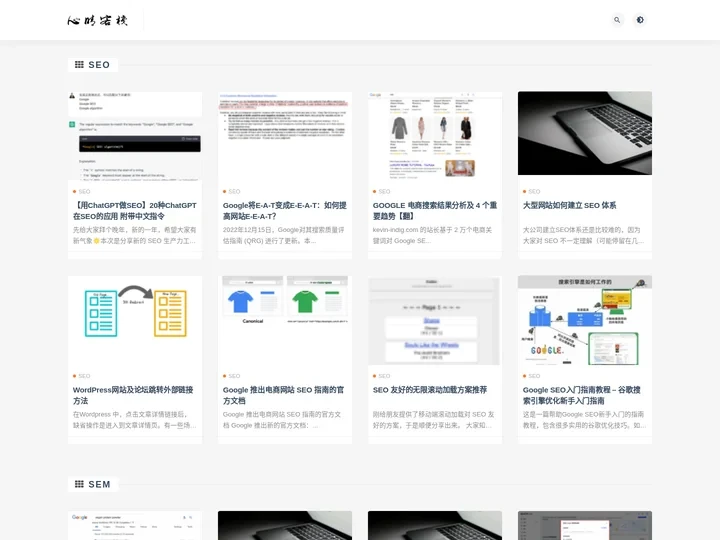Click SEO tag on Google SEO入门指南 card
The image size is (720, 540).
(534, 376)
